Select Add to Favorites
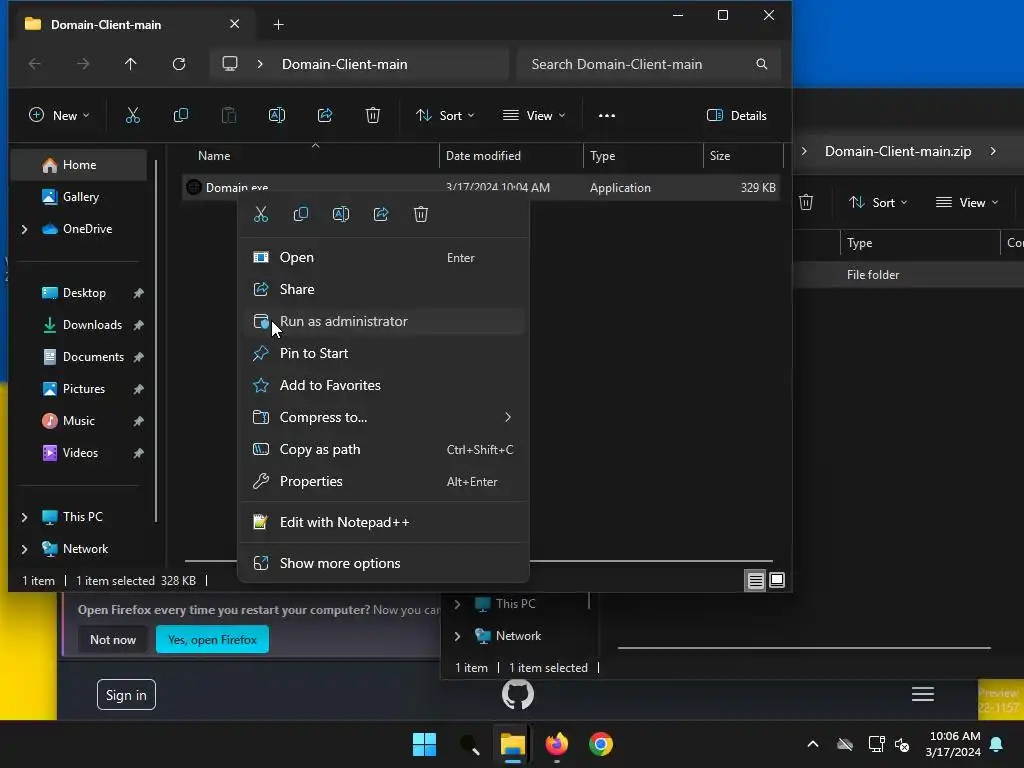Viewport: 1024px width, 768px height. (x=383, y=385)
